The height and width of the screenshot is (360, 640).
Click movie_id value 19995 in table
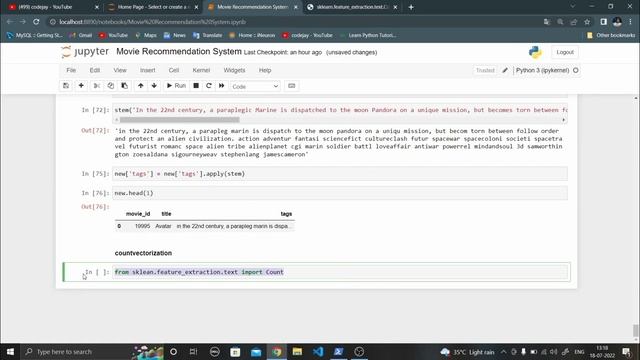click(142, 226)
